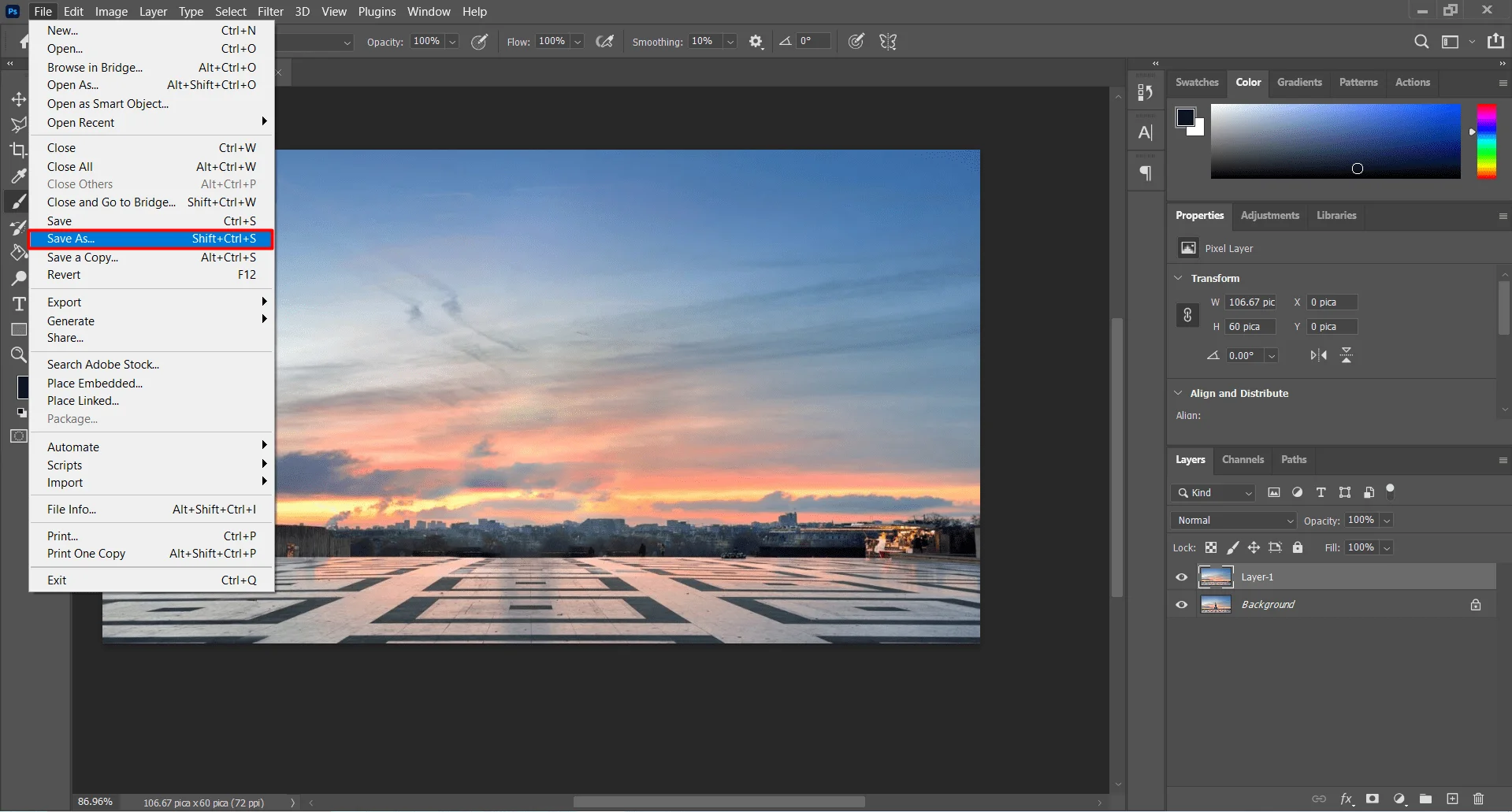Choose Place Embedded from File menu
This screenshot has height=812, width=1512.
[151, 384]
